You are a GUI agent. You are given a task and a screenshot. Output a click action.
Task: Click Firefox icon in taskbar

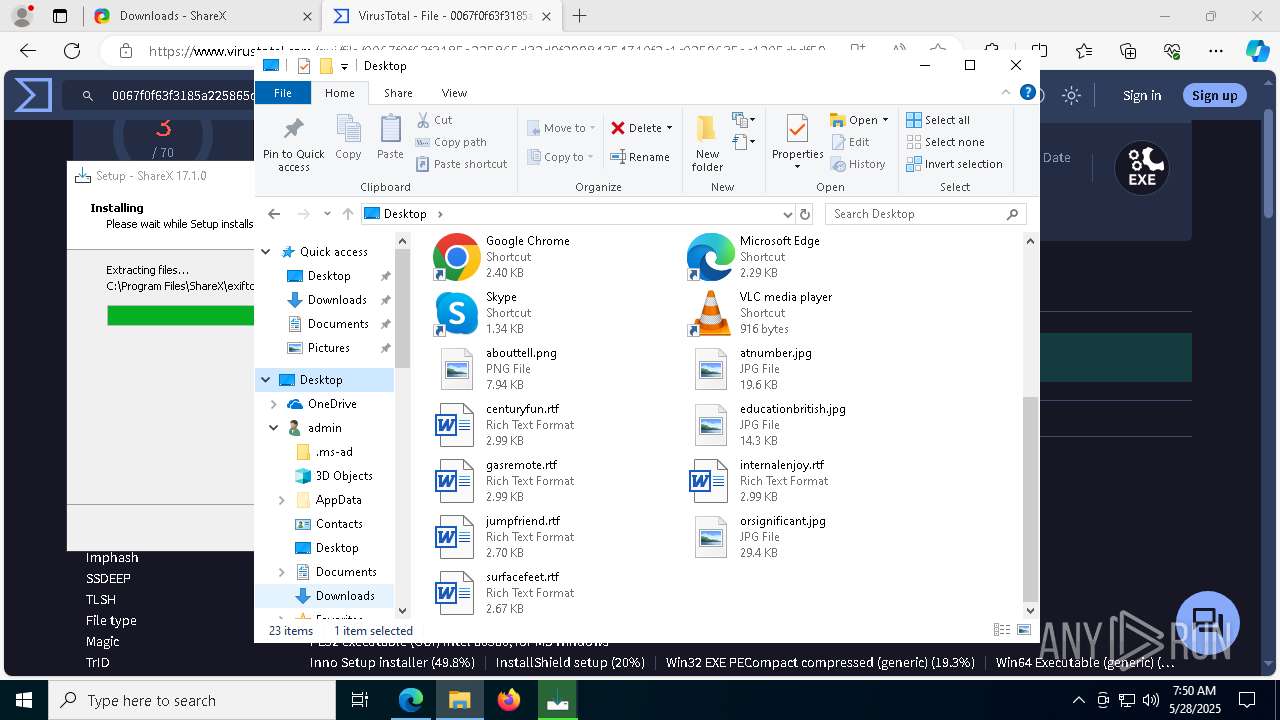509,700
